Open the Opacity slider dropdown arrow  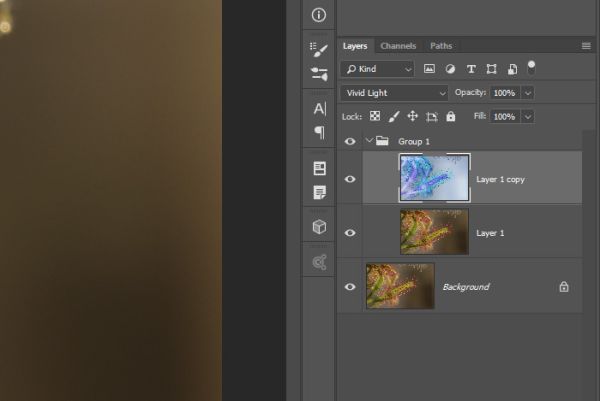coord(528,93)
